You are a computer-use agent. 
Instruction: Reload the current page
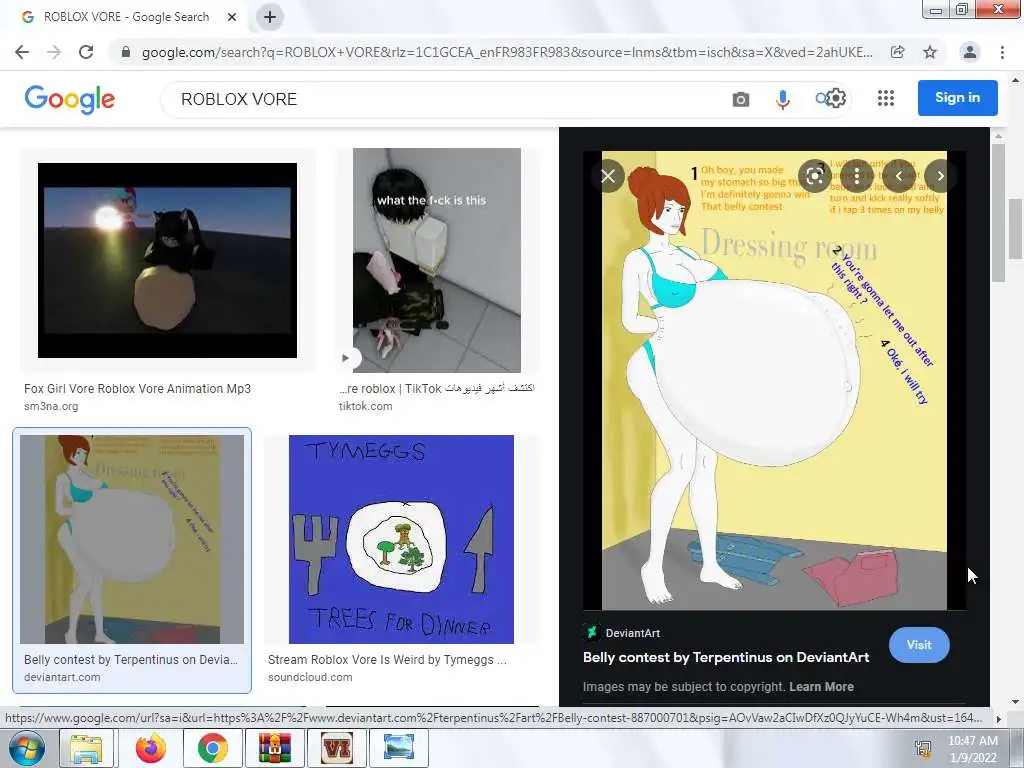86,52
